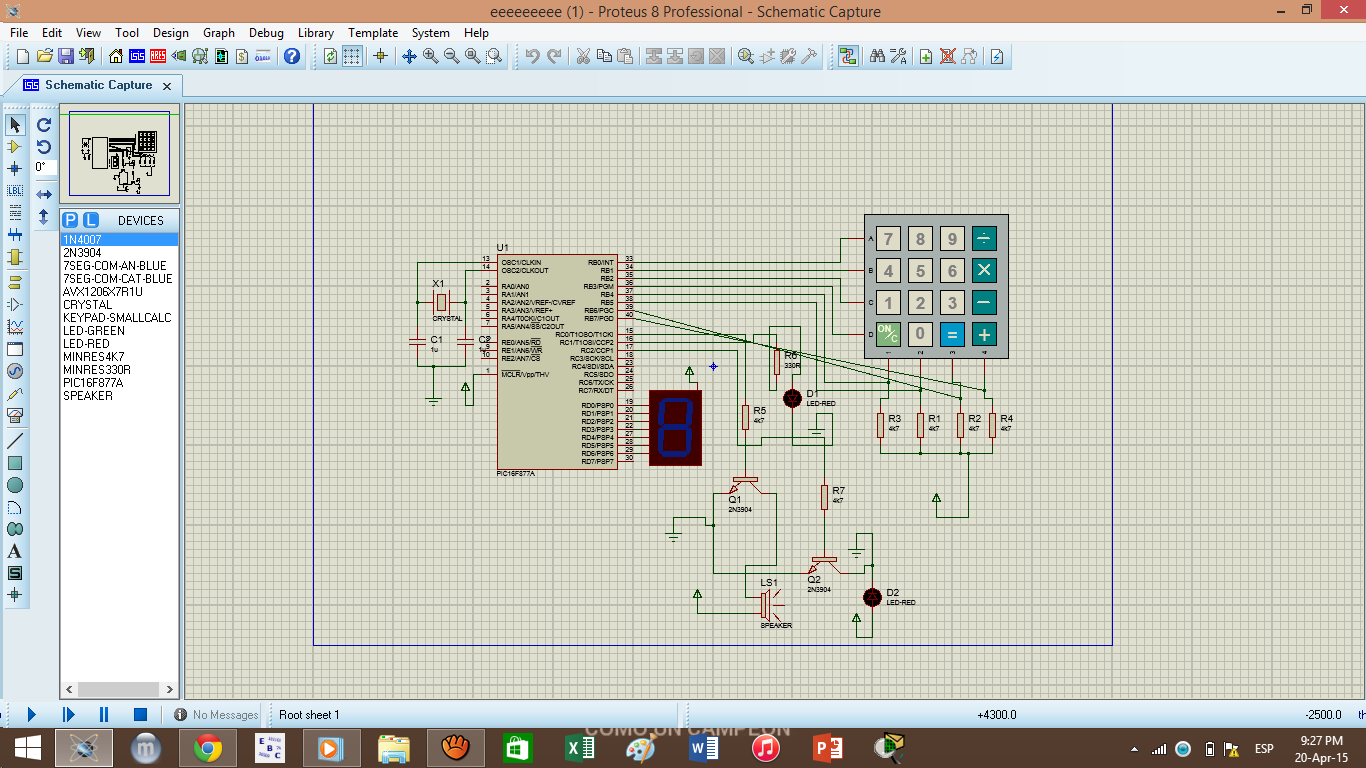Screen dimensions: 1366x768
Task: Click the Rotate Clockwise icon
Action: click(44, 125)
